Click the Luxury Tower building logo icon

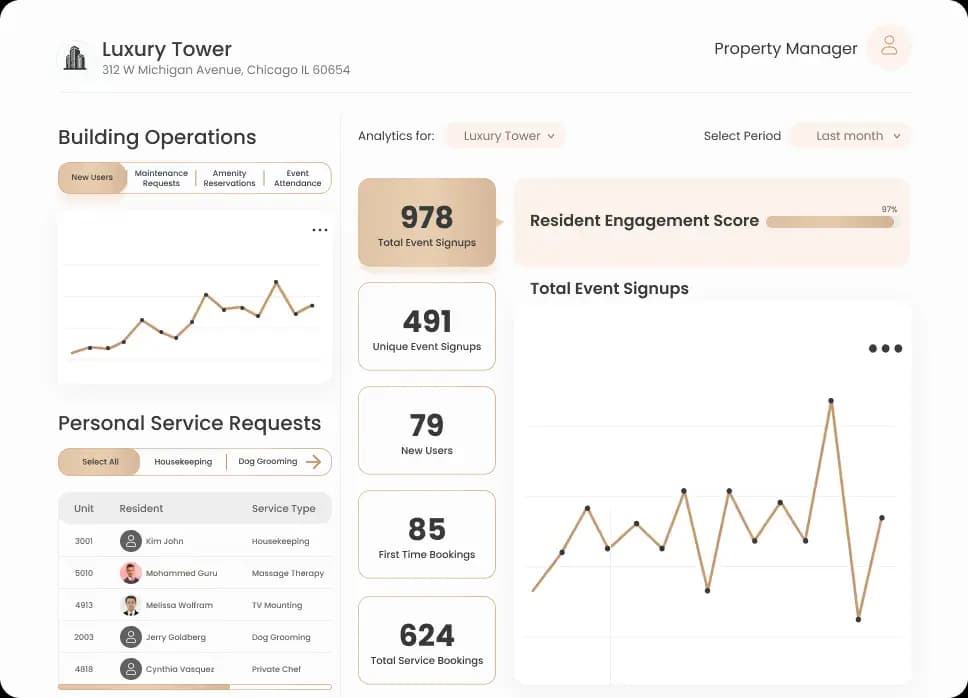[x=75, y=58]
